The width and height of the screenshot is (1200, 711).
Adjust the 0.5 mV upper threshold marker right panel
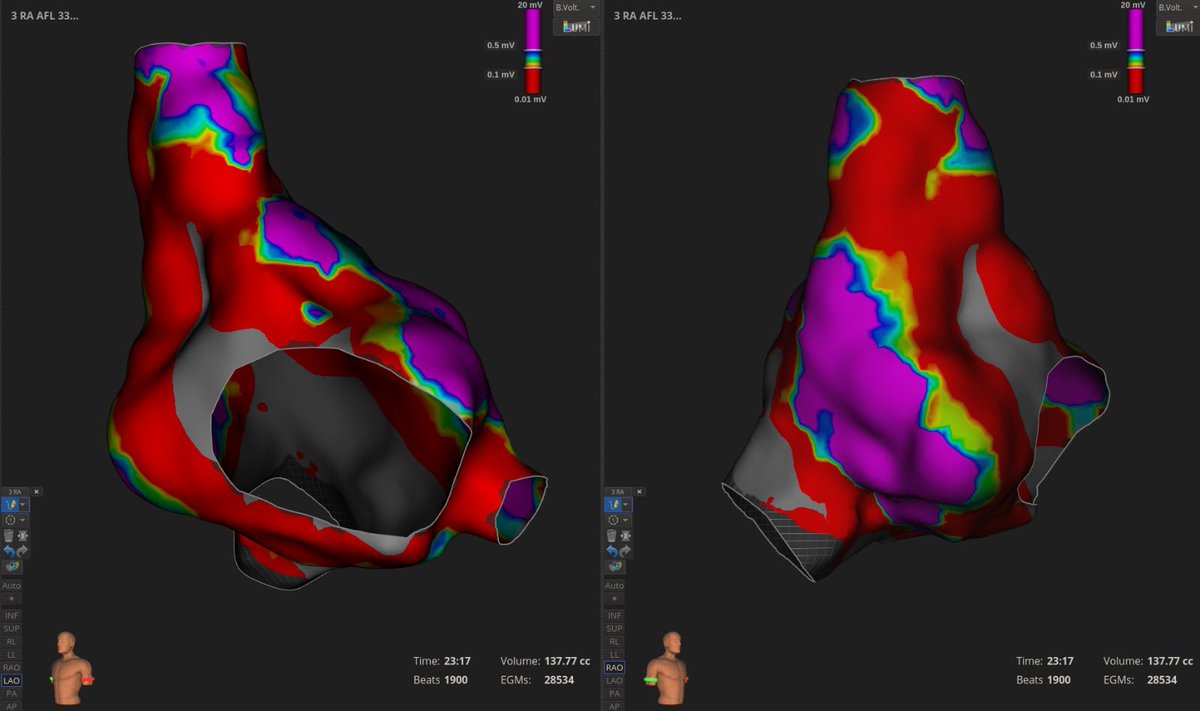pos(1135,50)
